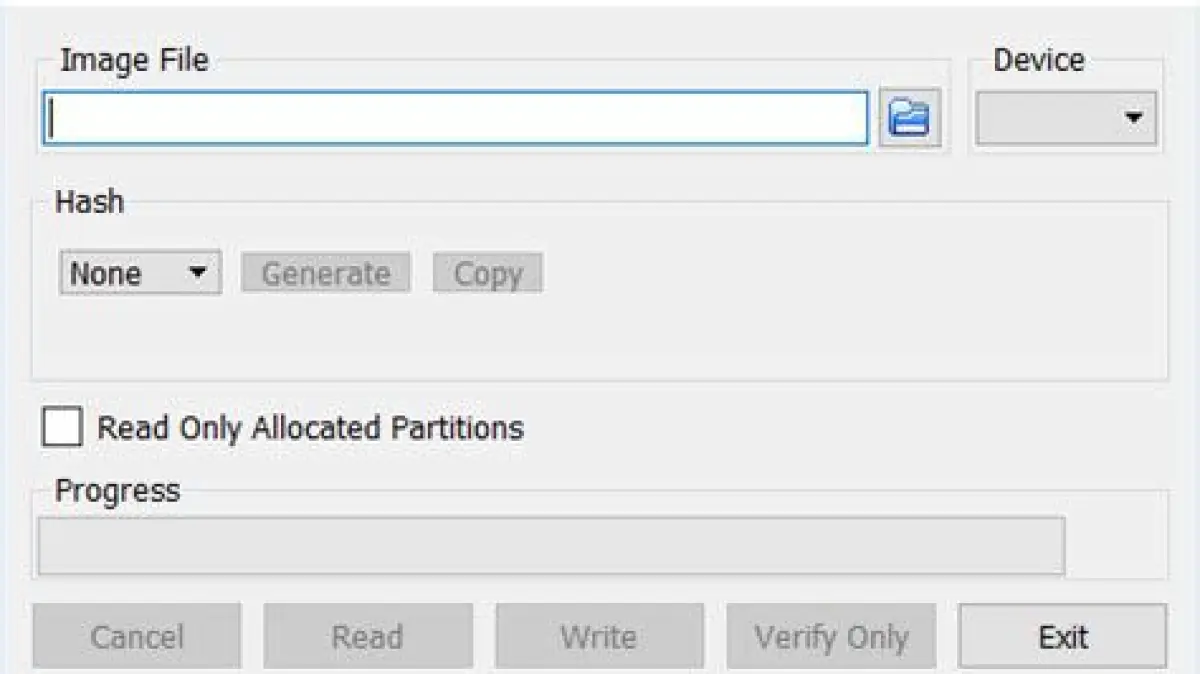Click the Read Only Allocated Partitions label text
The width and height of the screenshot is (1200, 674).
[310, 428]
